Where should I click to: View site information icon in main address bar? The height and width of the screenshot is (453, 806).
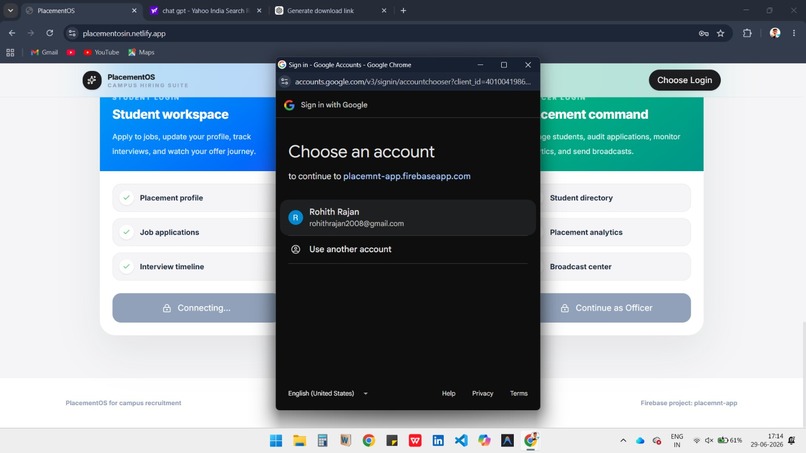(72, 33)
